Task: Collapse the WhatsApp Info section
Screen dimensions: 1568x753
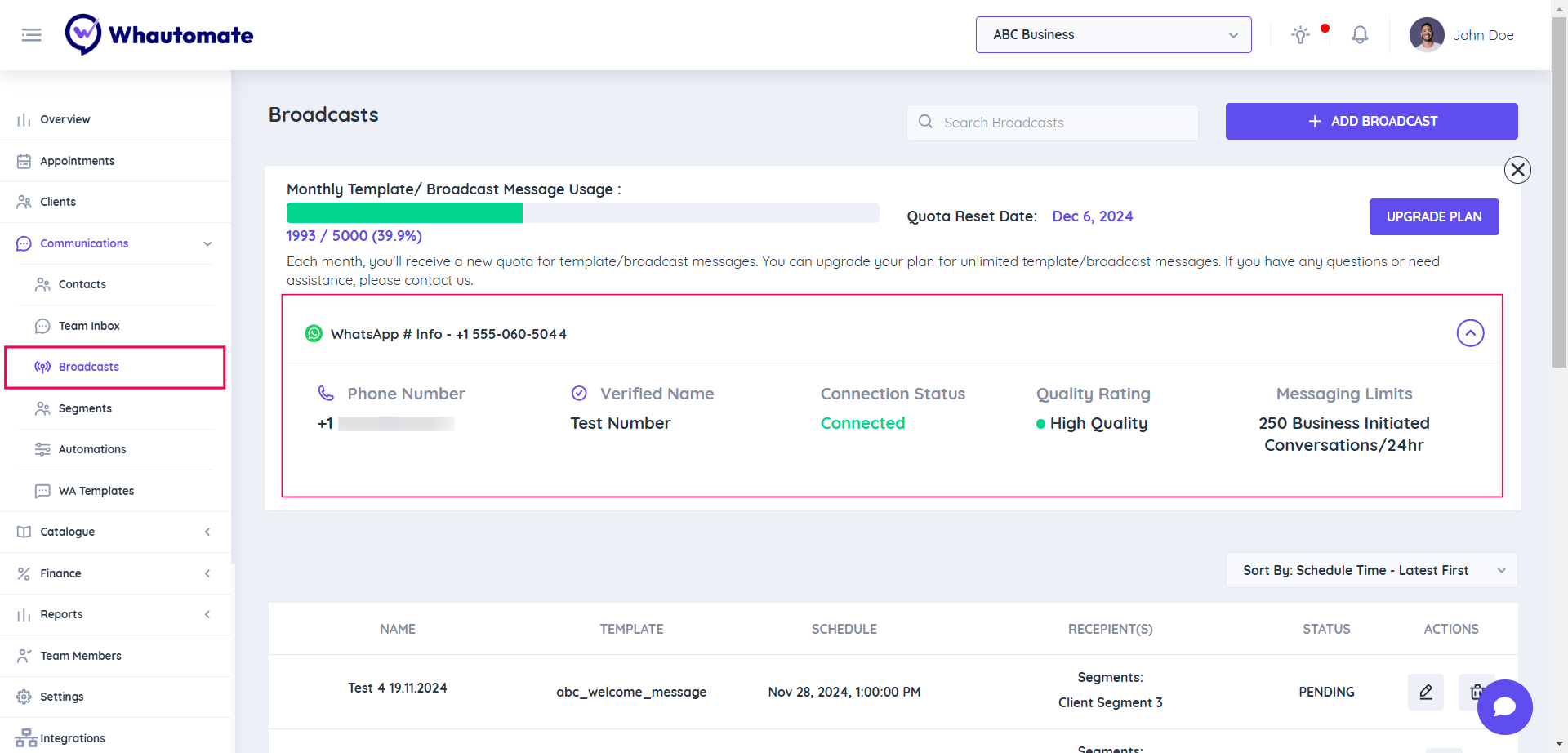Action: coord(1470,333)
